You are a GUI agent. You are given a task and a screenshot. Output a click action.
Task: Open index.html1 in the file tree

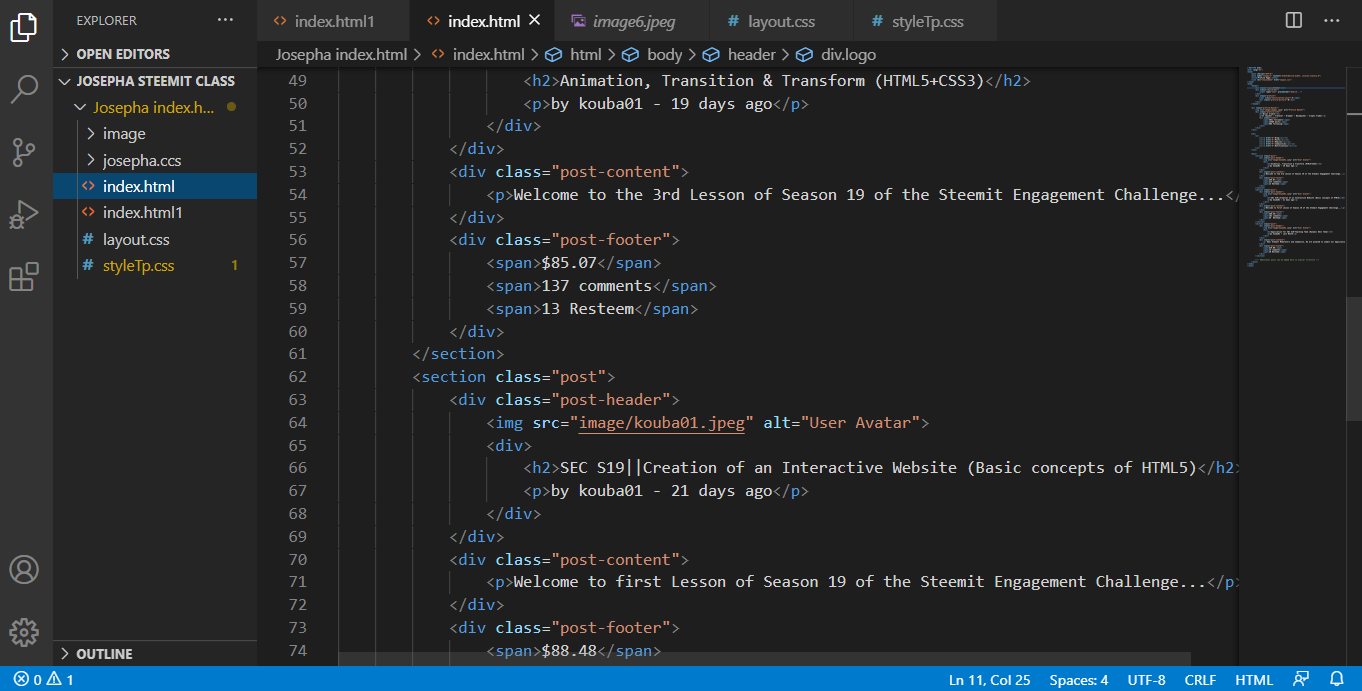(155, 212)
